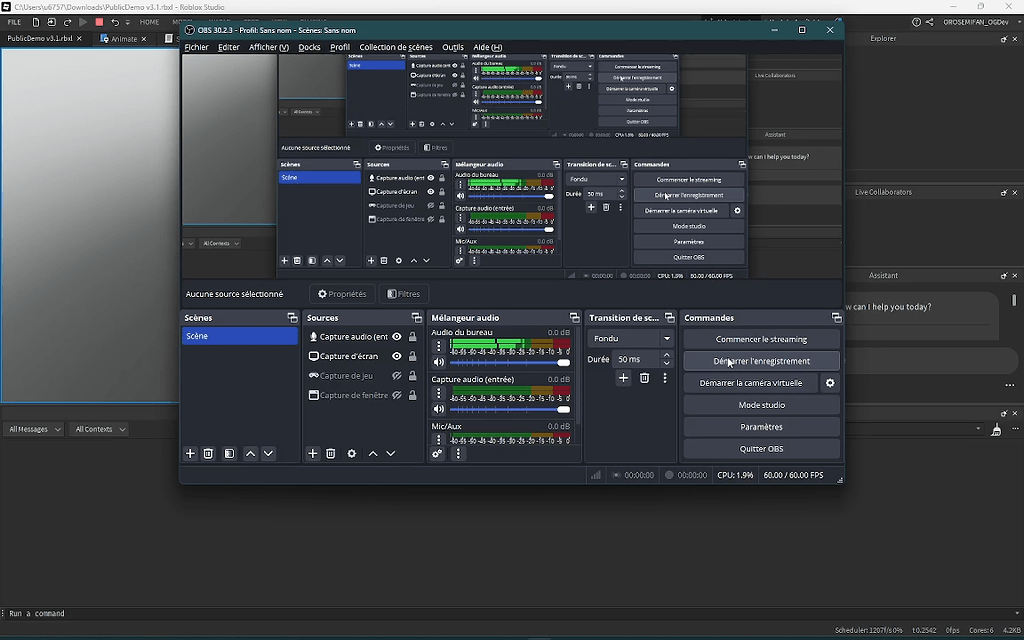Open audio mixer menu dots beside gears icon

pyautogui.click(x=458, y=453)
